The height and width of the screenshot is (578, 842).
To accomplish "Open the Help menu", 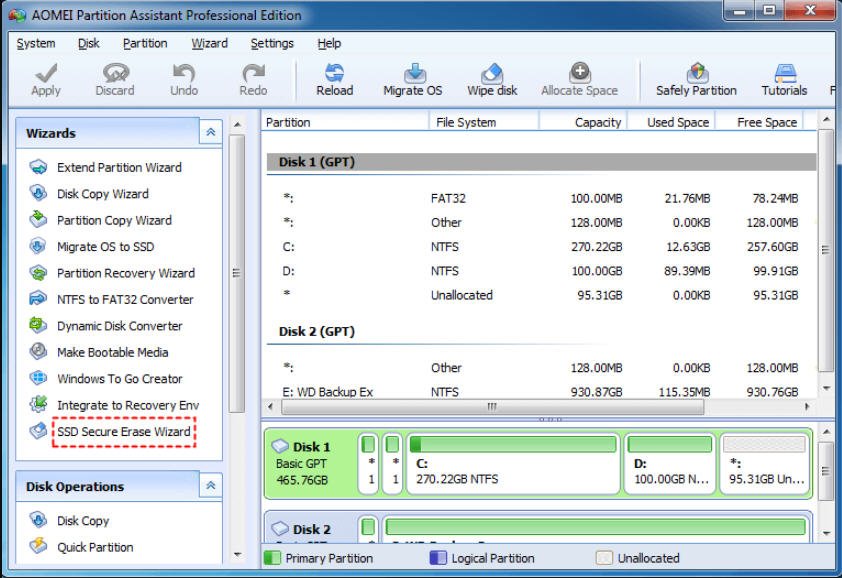I will point(329,44).
